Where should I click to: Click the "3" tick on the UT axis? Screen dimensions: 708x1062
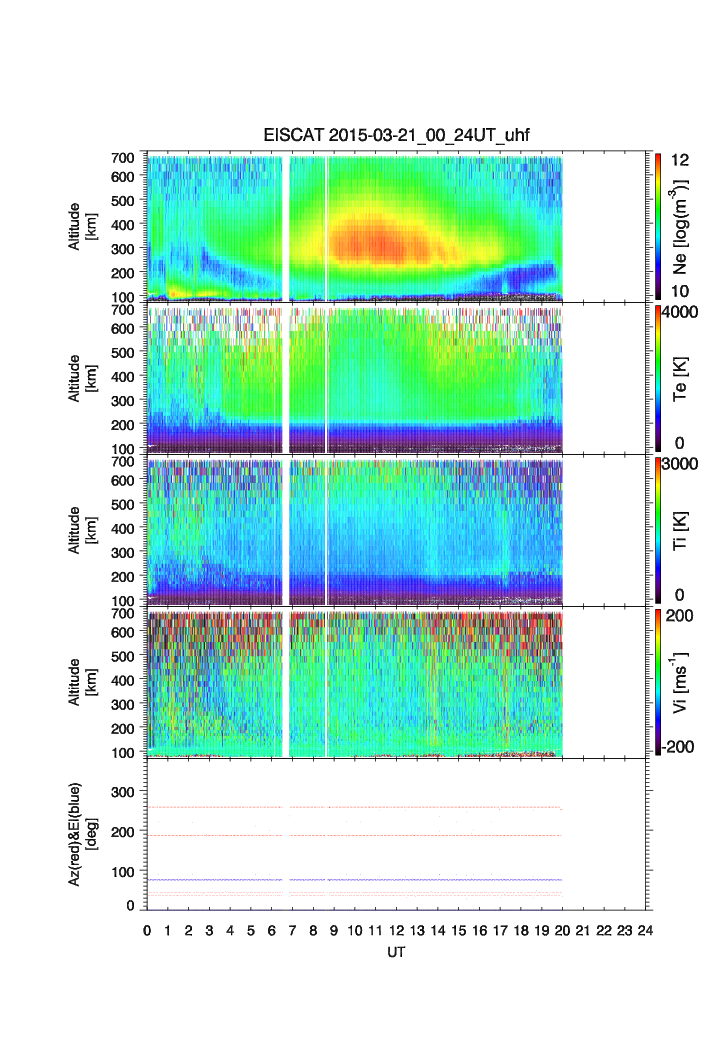[209, 931]
